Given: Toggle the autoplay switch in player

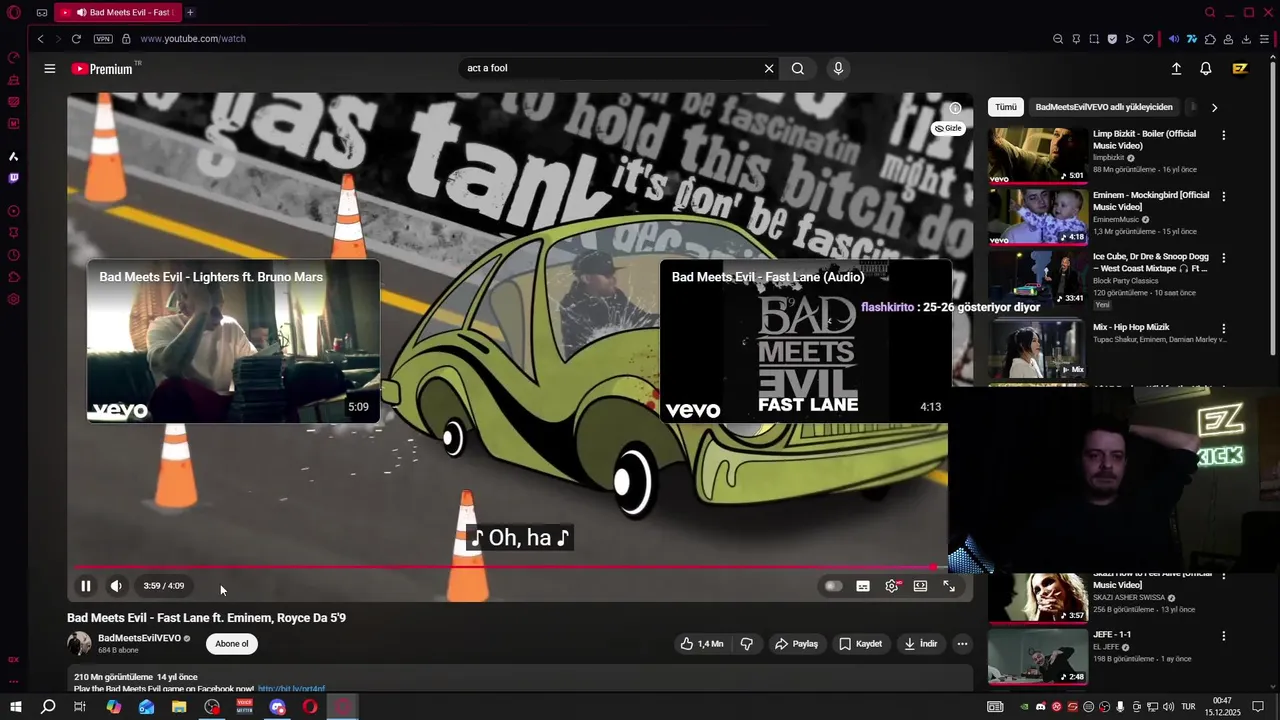Looking at the screenshot, I should pyautogui.click(x=833, y=586).
